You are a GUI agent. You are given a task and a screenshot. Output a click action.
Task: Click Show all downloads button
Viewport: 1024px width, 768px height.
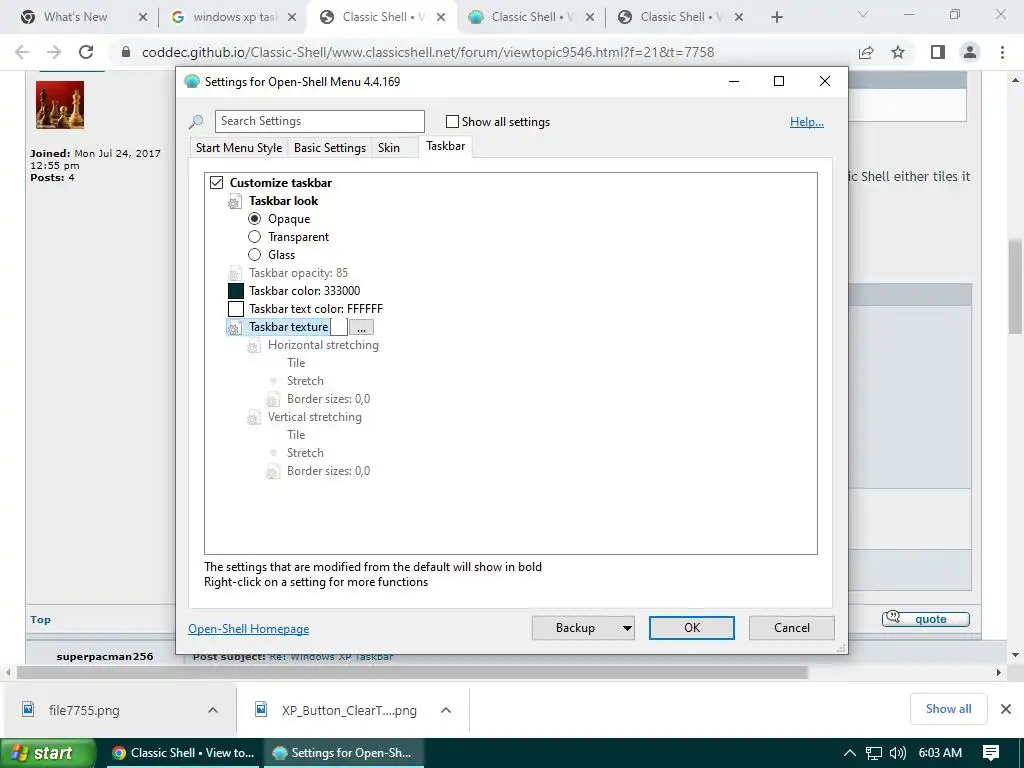click(948, 709)
